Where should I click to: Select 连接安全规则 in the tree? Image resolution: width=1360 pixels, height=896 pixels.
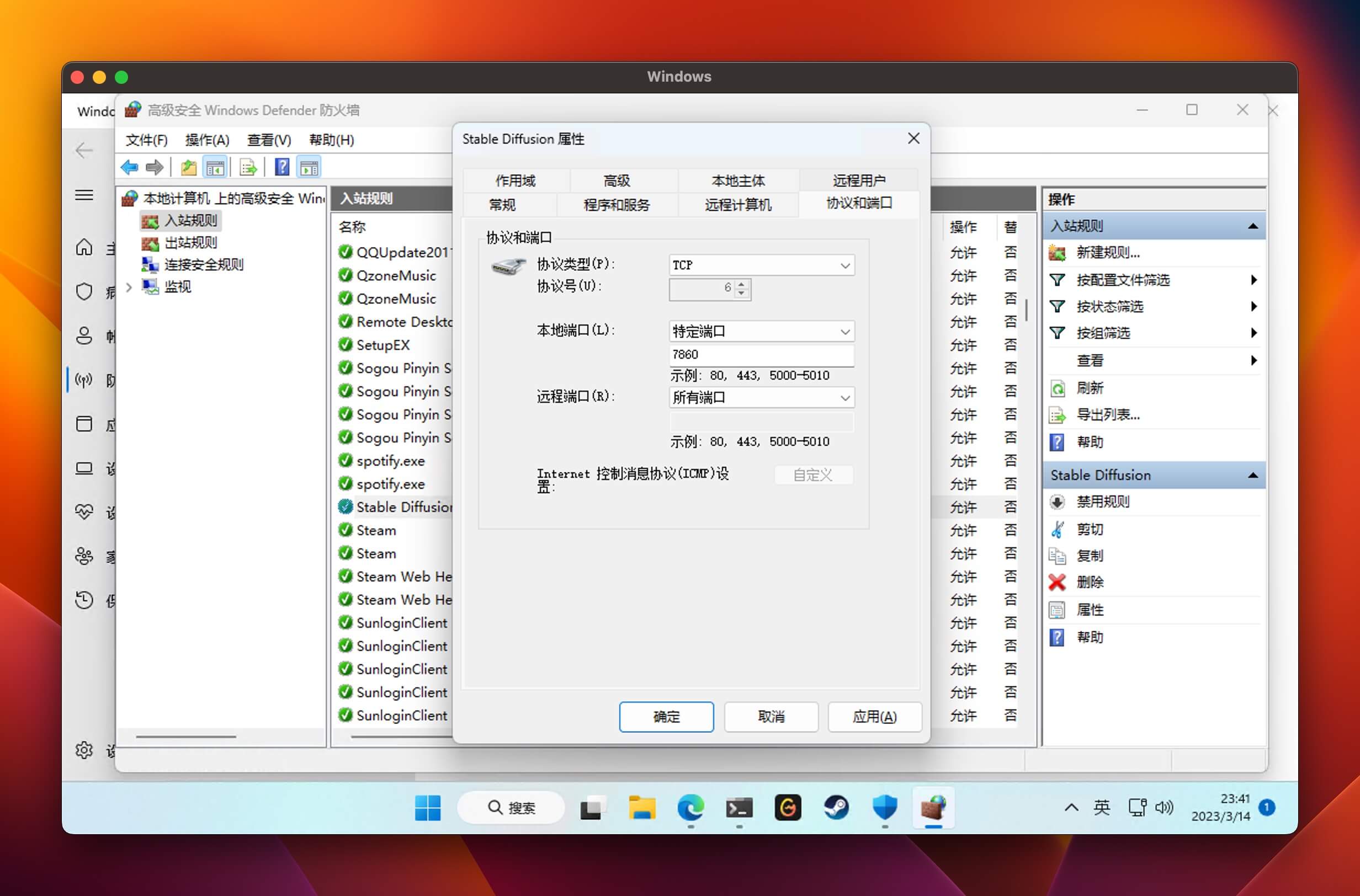(204, 265)
